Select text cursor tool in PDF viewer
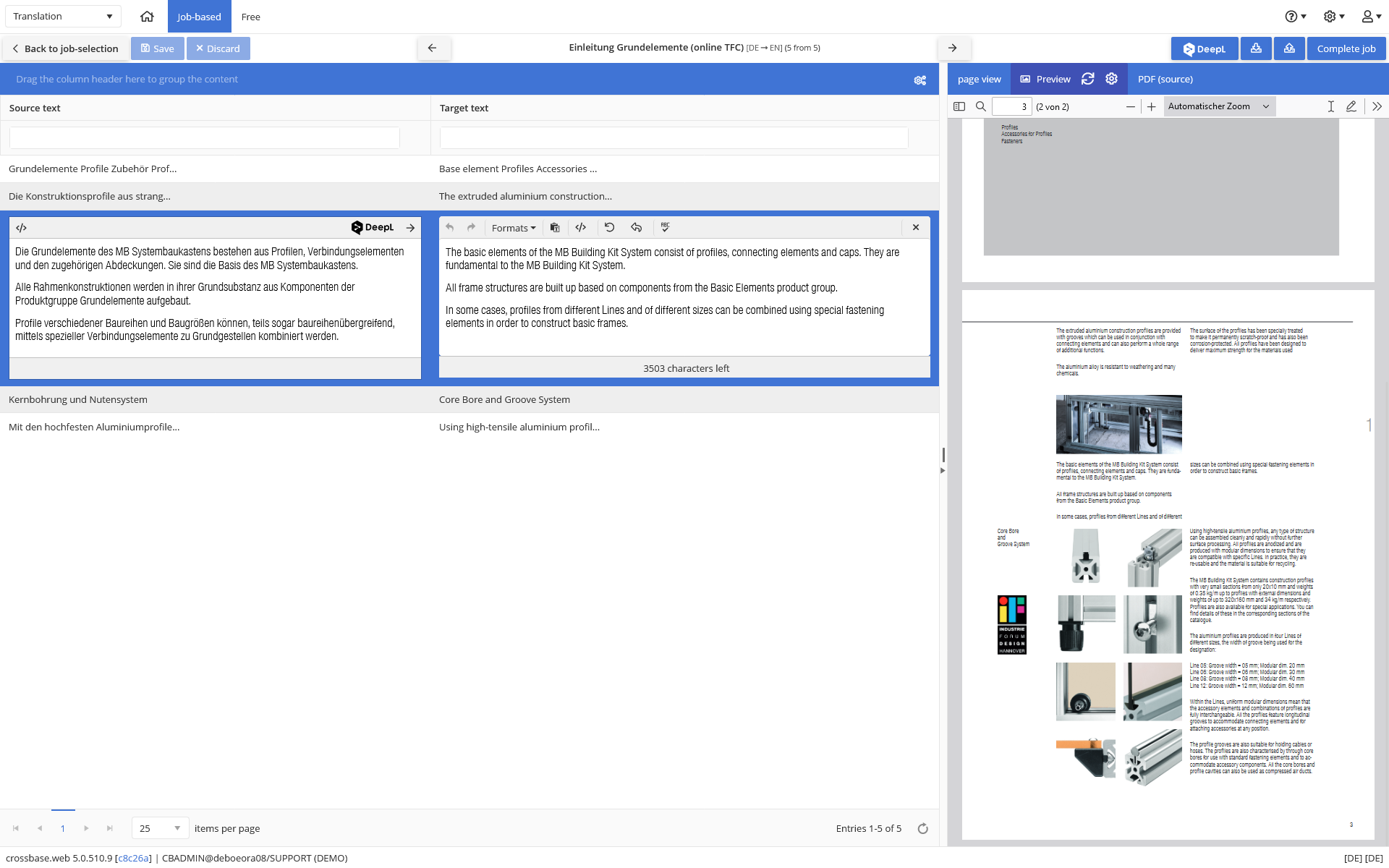1389x868 pixels. [x=1330, y=106]
